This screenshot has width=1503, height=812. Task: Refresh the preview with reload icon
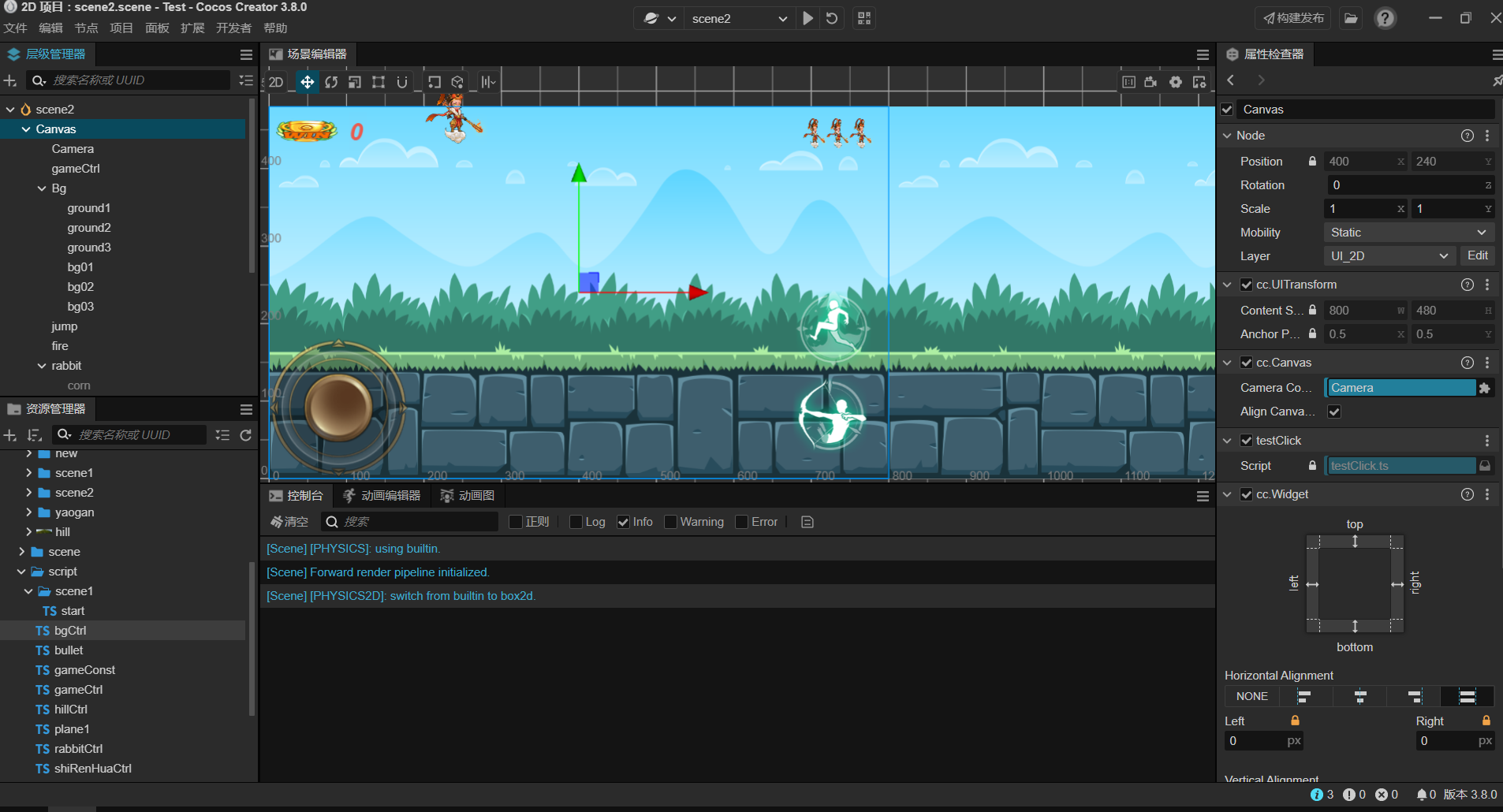[832, 18]
